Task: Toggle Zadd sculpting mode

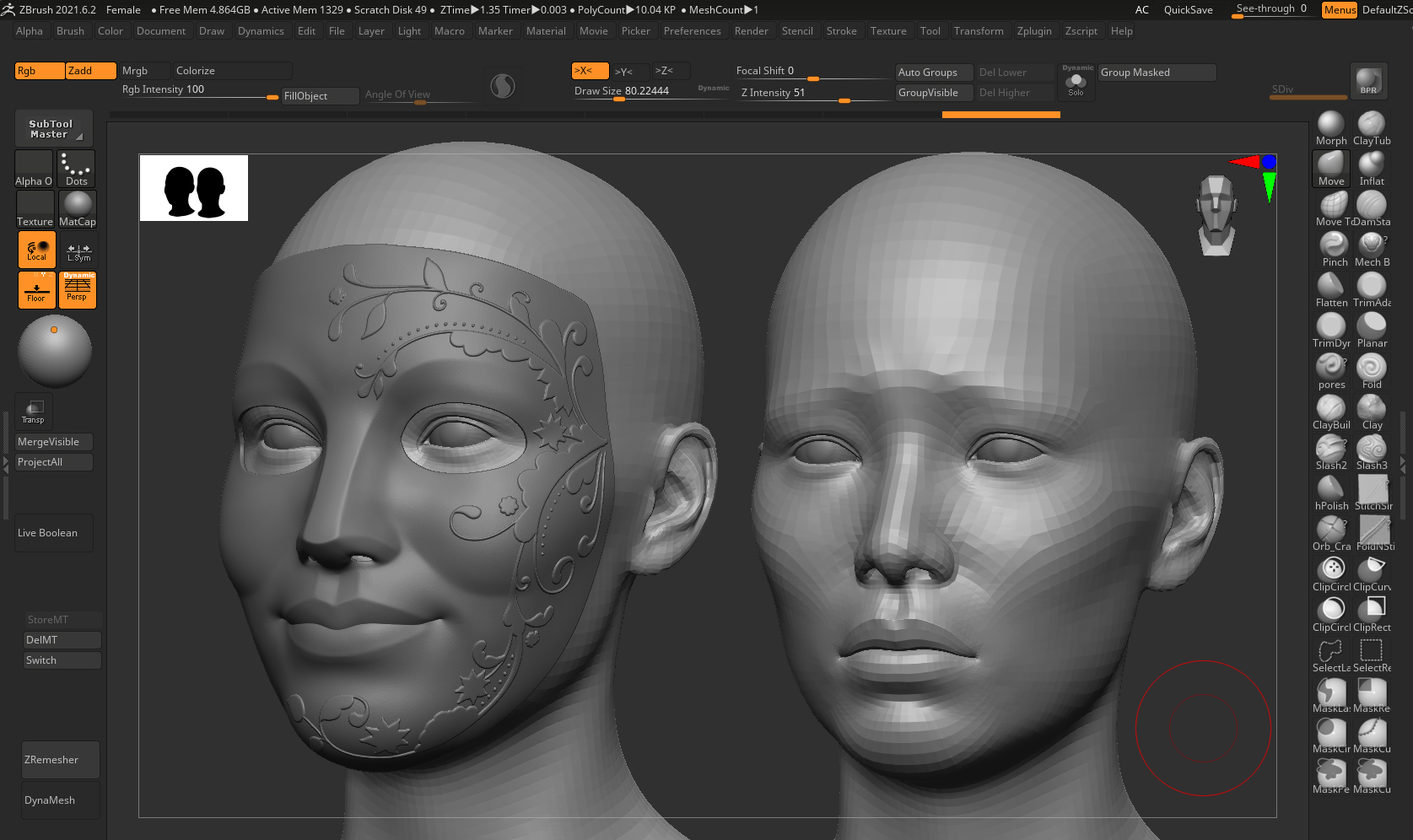Action: click(91, 71)
